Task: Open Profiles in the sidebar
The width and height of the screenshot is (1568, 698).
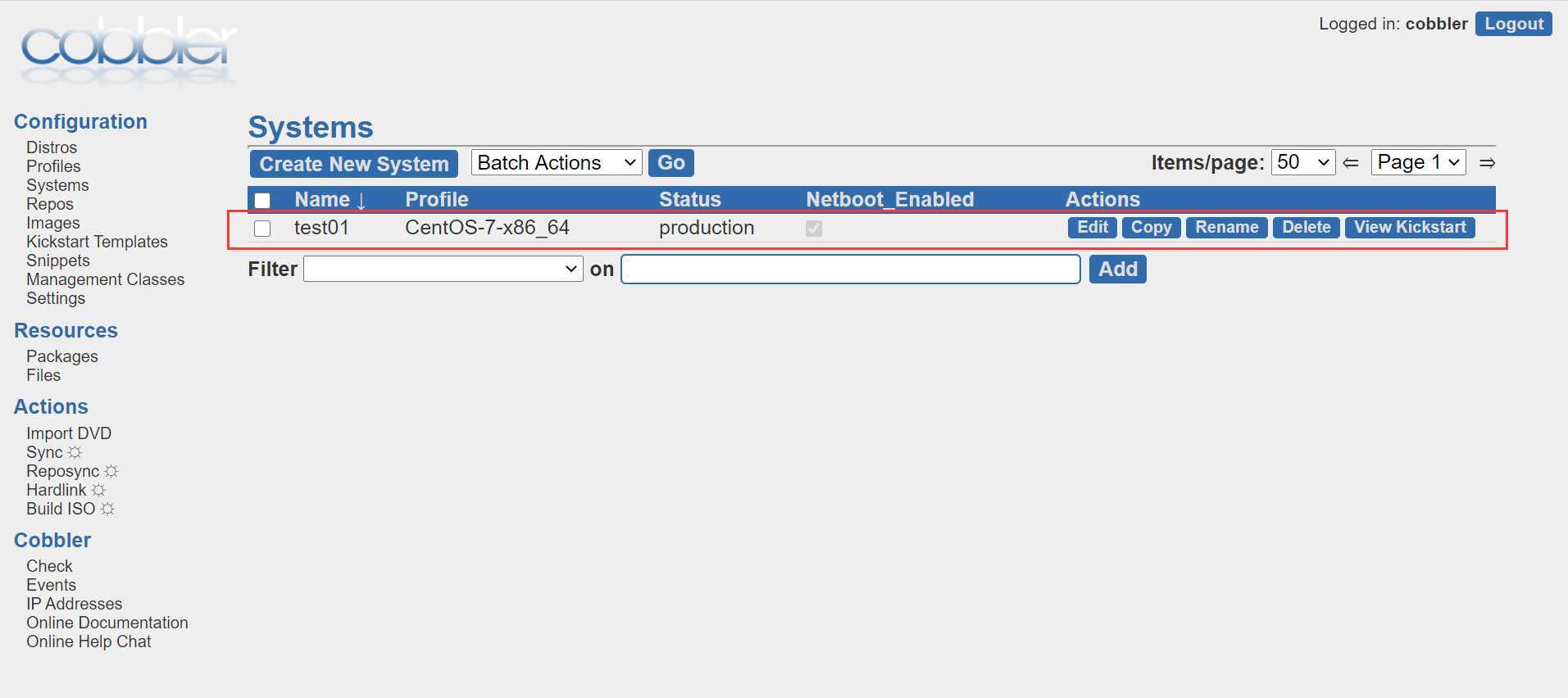Action: tap(53, 166)
